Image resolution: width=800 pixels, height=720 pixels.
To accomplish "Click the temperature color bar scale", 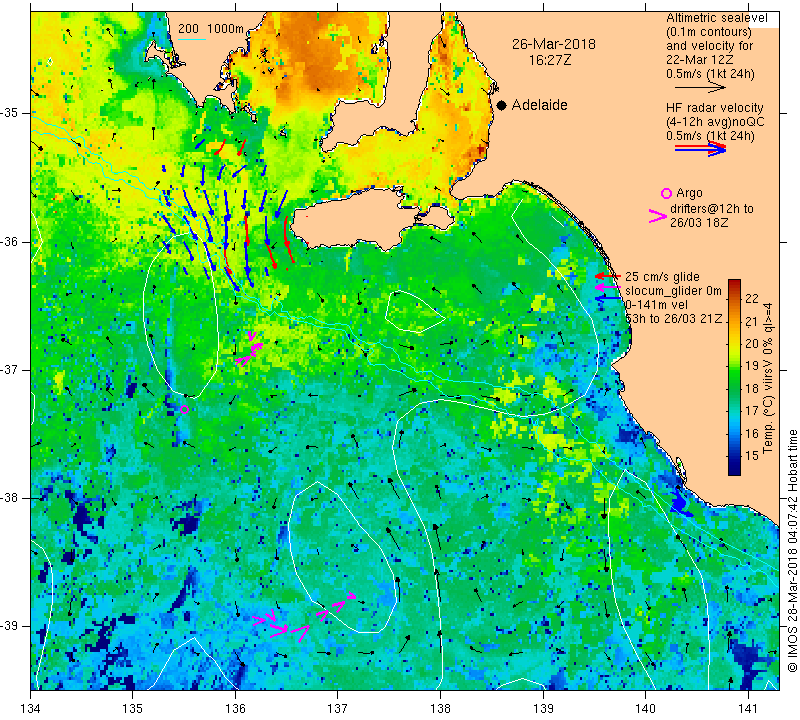I will pos(734,377).
